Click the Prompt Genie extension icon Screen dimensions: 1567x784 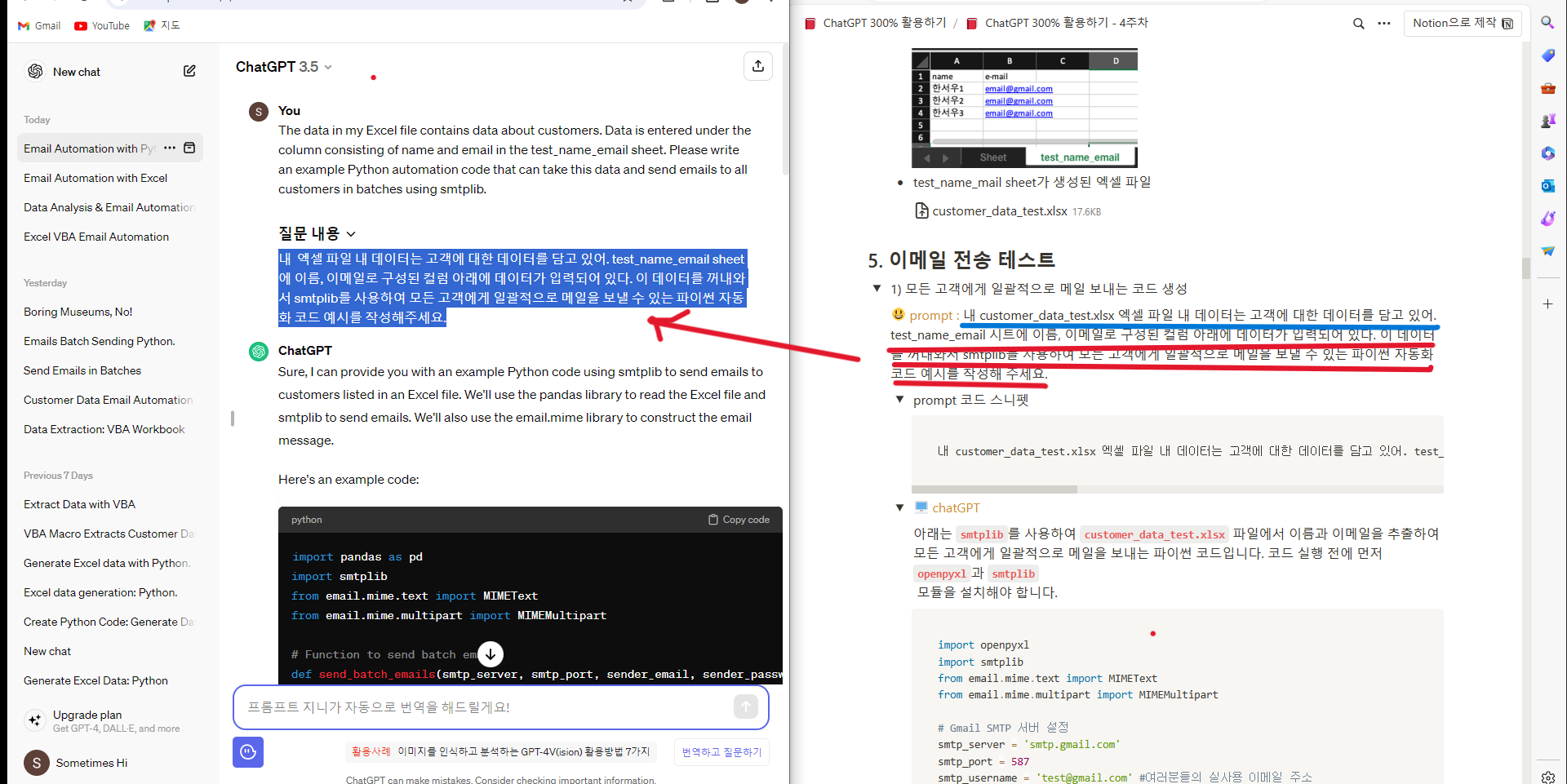click(x=248, y=751)
